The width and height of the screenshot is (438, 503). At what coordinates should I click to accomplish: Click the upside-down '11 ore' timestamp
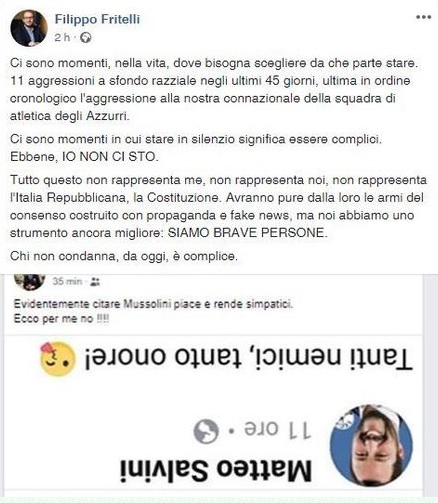pyautogui.click(x=277, y=430)
